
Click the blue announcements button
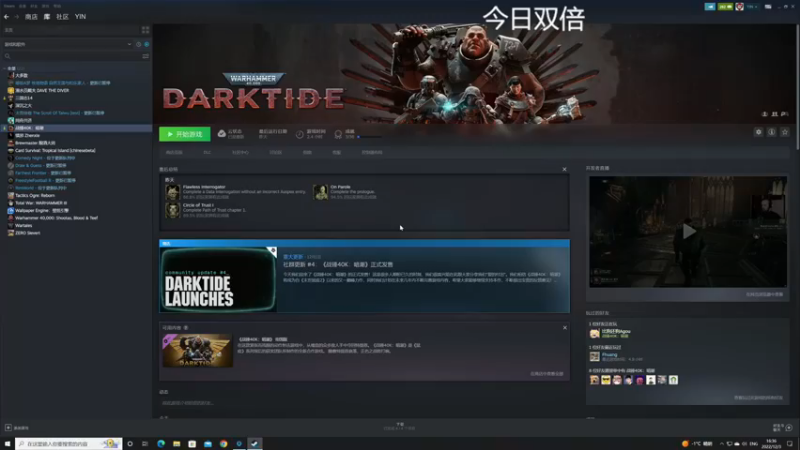click(710, 7)
